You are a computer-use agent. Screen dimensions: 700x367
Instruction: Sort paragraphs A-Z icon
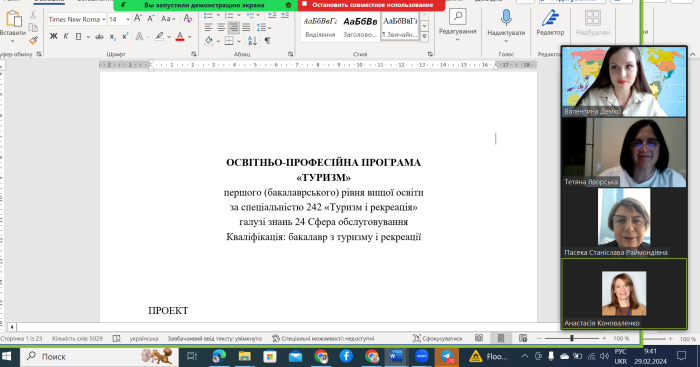(x=252, y=41)
